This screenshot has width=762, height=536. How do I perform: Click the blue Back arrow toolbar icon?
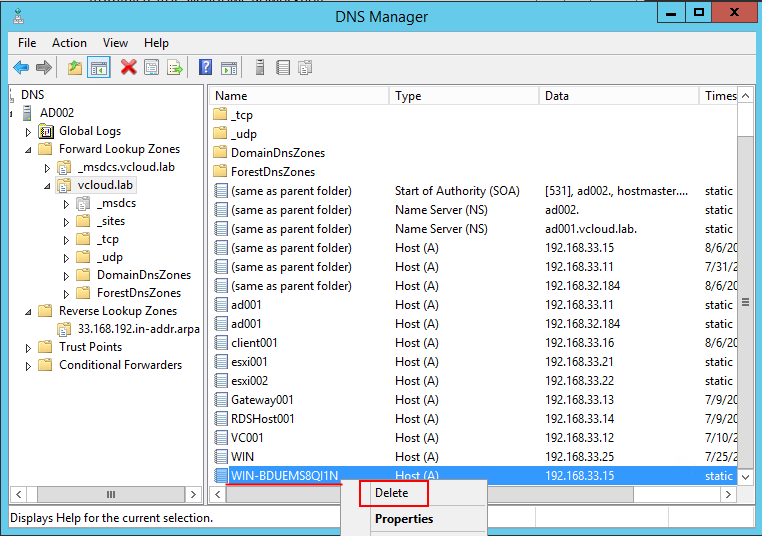pyautogui.click(x=21, y=68)
